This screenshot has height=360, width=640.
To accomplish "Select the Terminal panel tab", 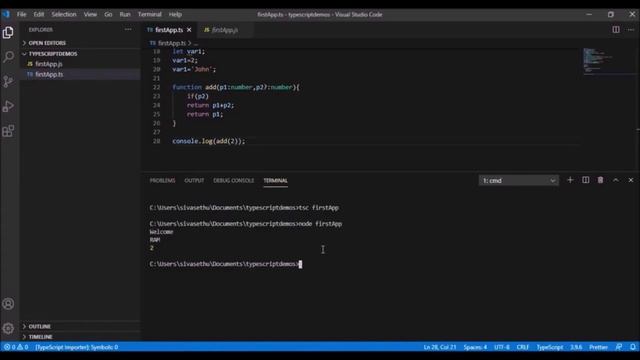I will (x=275, y=180).
